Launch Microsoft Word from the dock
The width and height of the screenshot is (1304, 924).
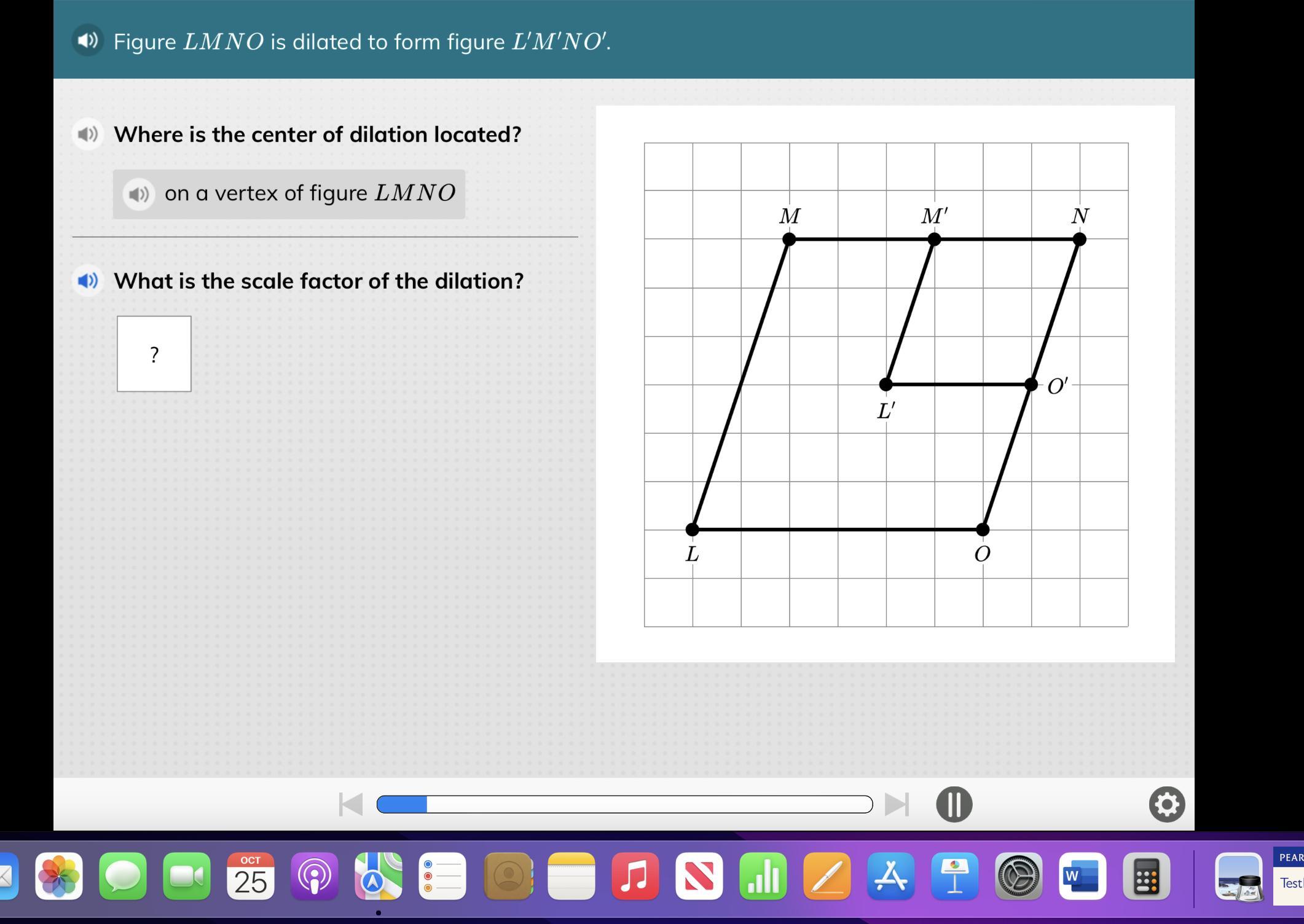(x=1082, y=876)
